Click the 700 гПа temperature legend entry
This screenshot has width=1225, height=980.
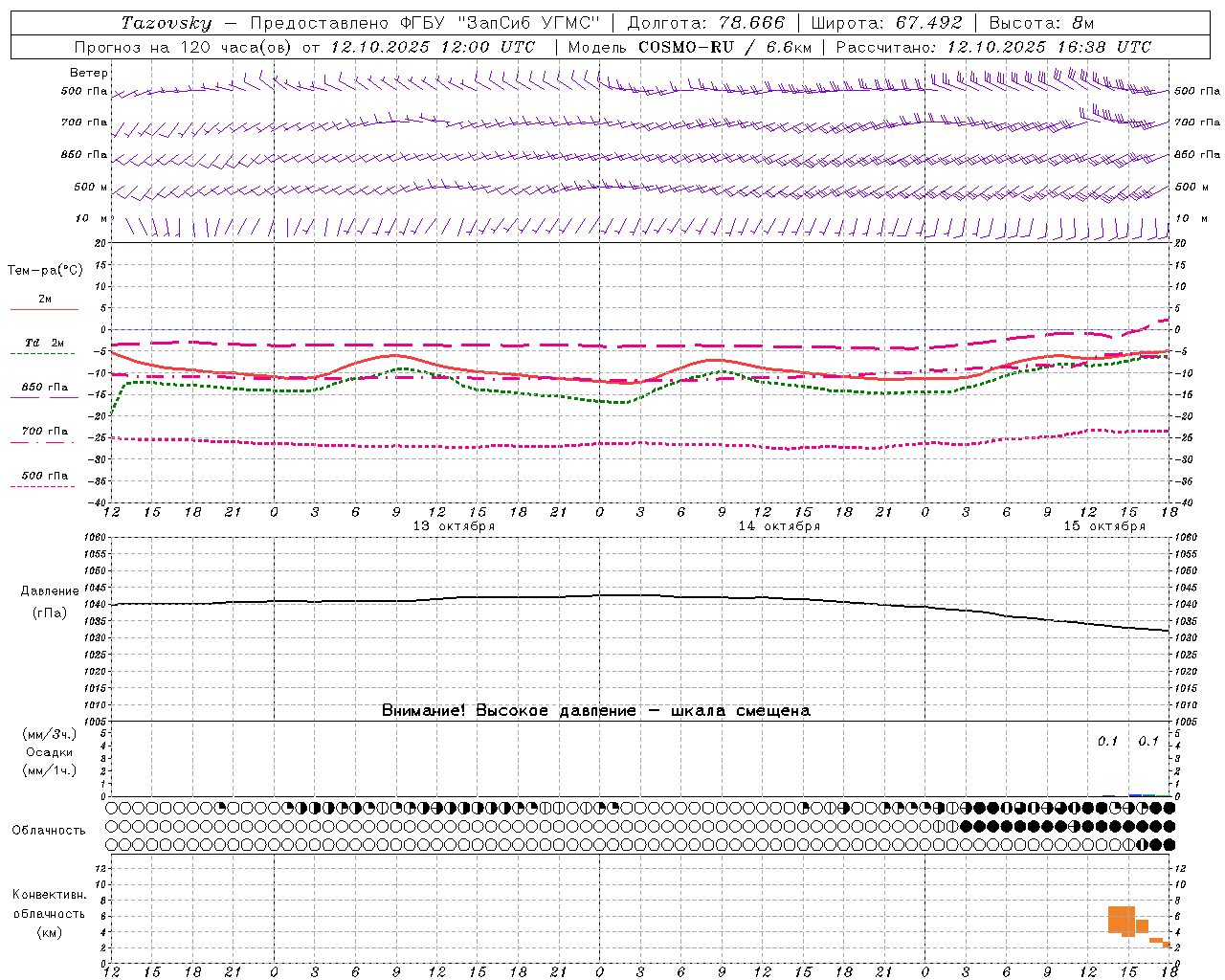[x=45, y=432]
